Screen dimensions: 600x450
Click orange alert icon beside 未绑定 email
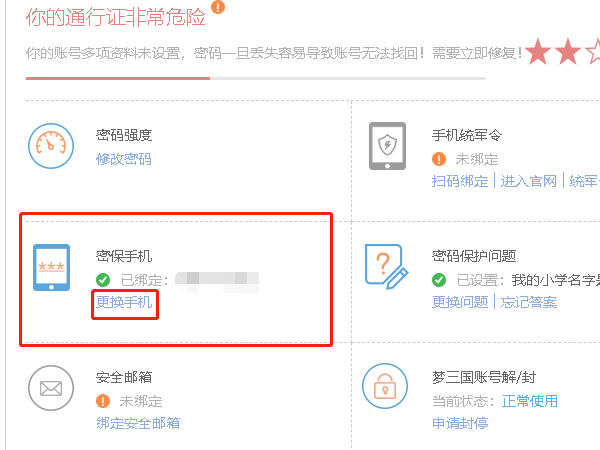point(103,401)
